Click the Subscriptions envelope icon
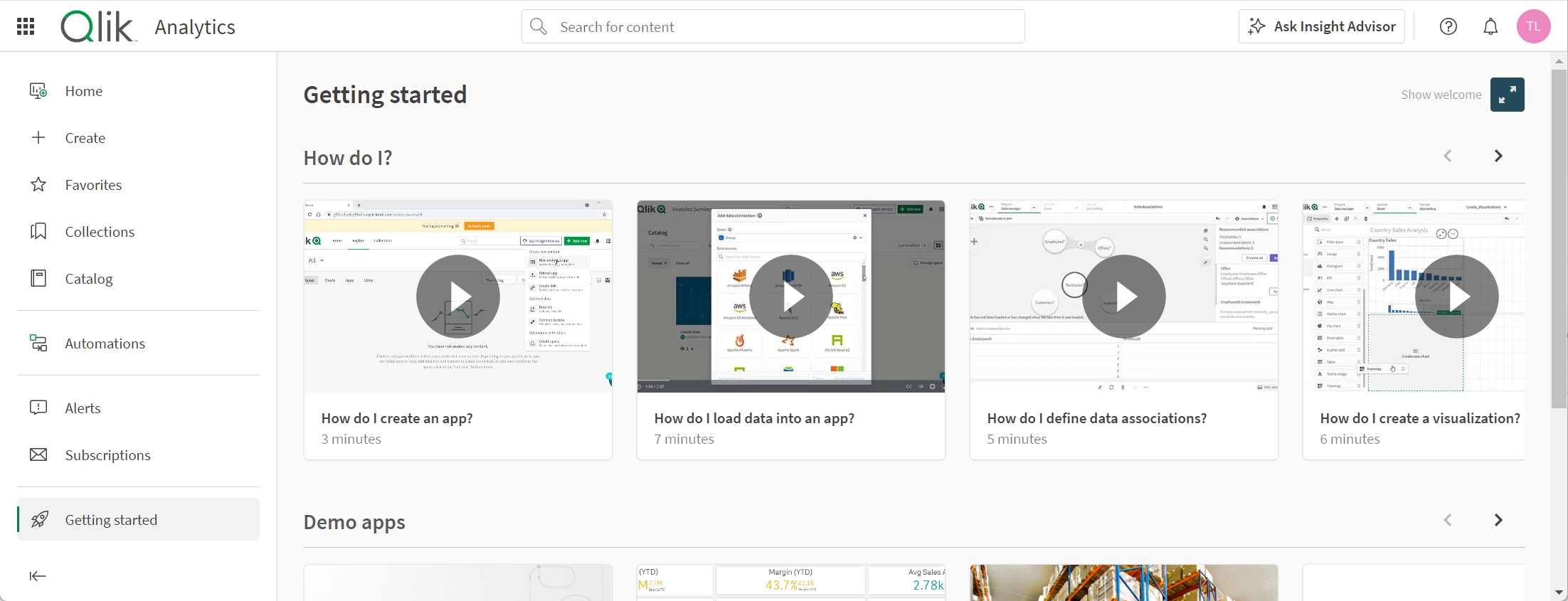 click(x=38, y=454)
